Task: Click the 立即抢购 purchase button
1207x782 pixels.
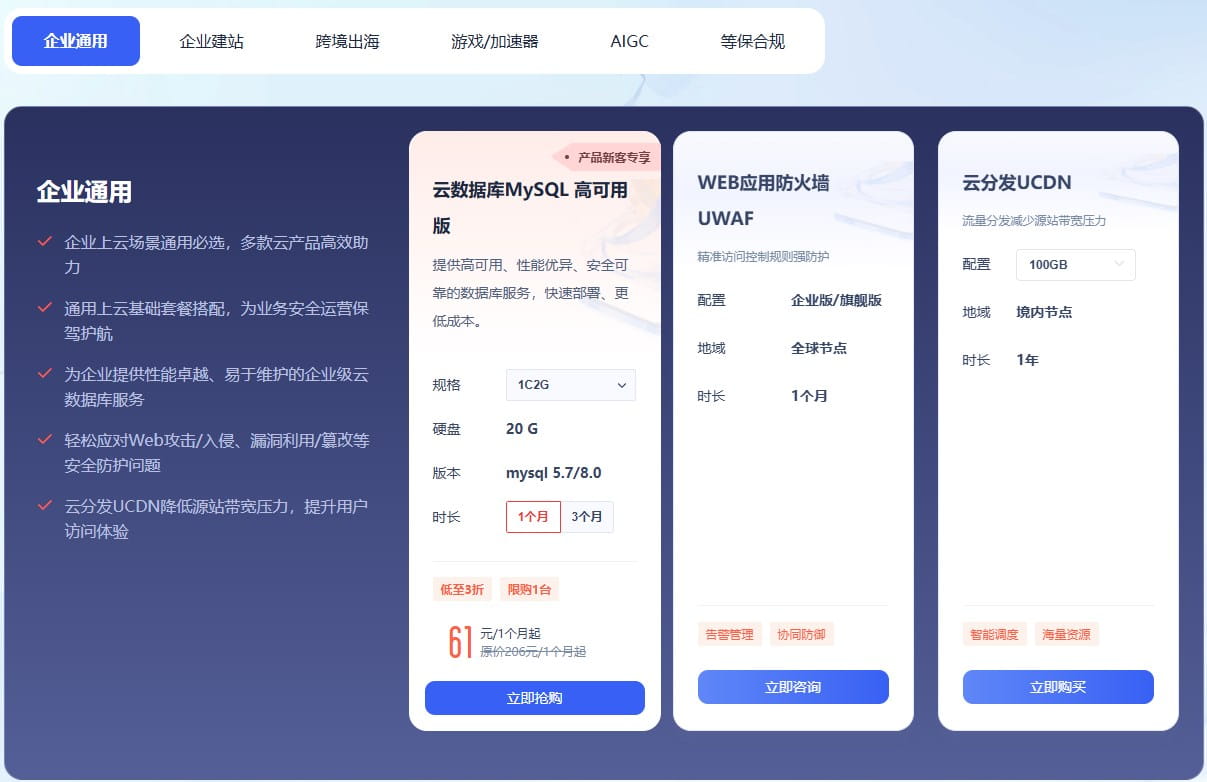Action: 535,698
